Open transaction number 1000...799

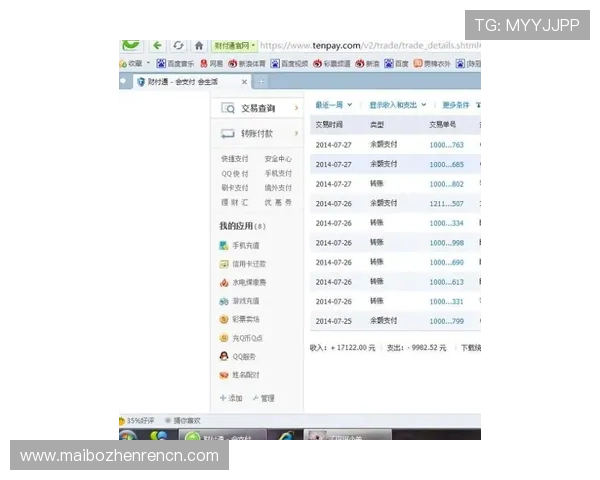click(x=447, y=321)
